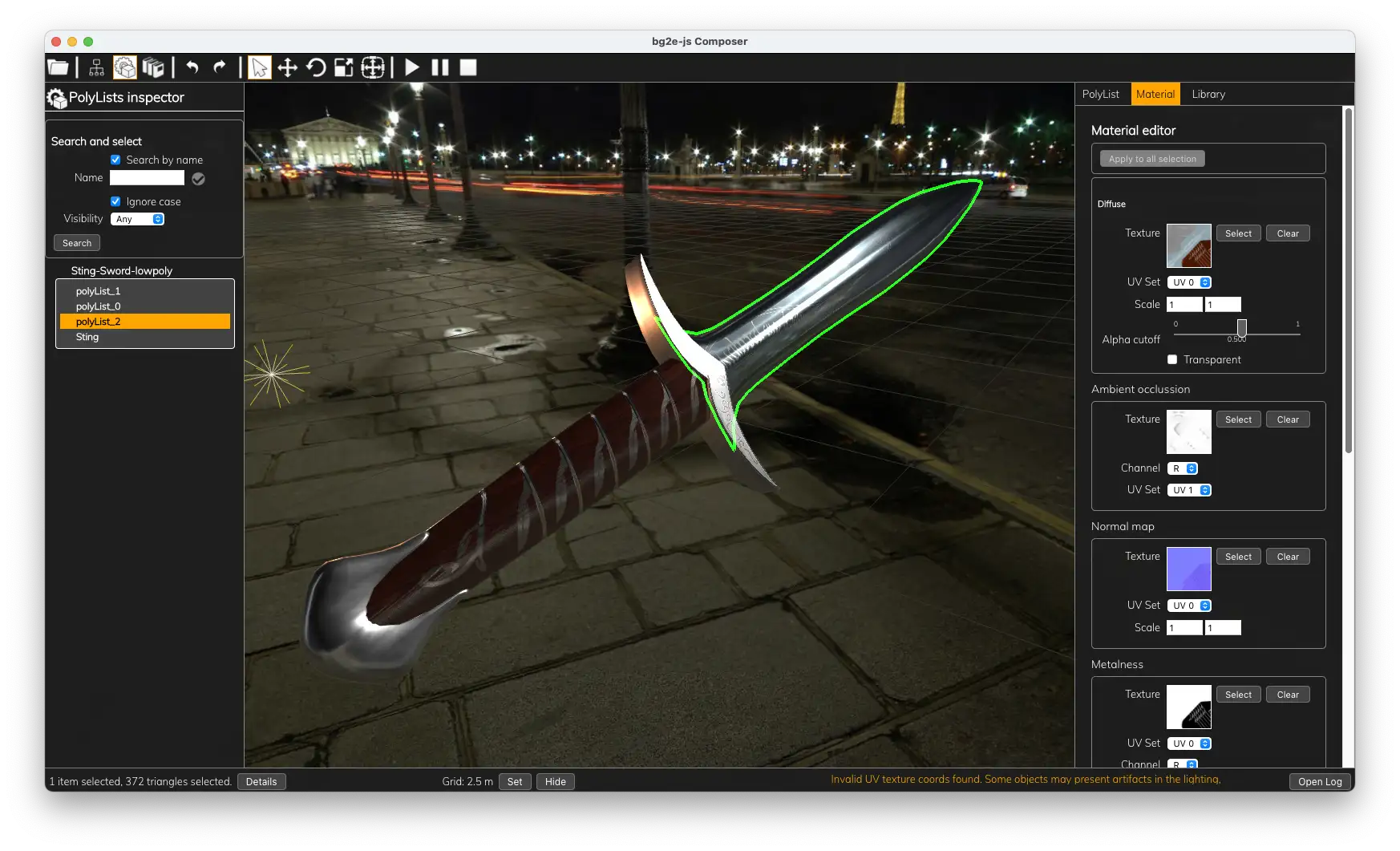Undo the last action

(192, 67)
